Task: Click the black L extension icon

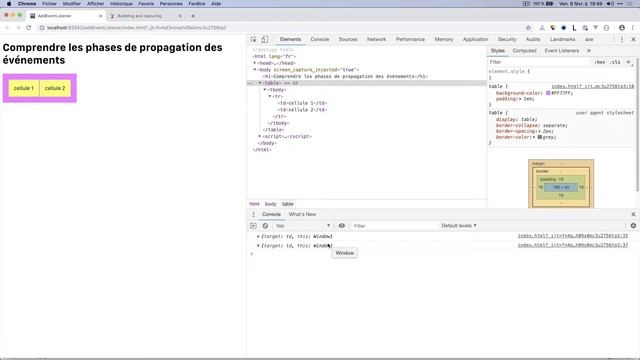Action: [x=574, y=28]
